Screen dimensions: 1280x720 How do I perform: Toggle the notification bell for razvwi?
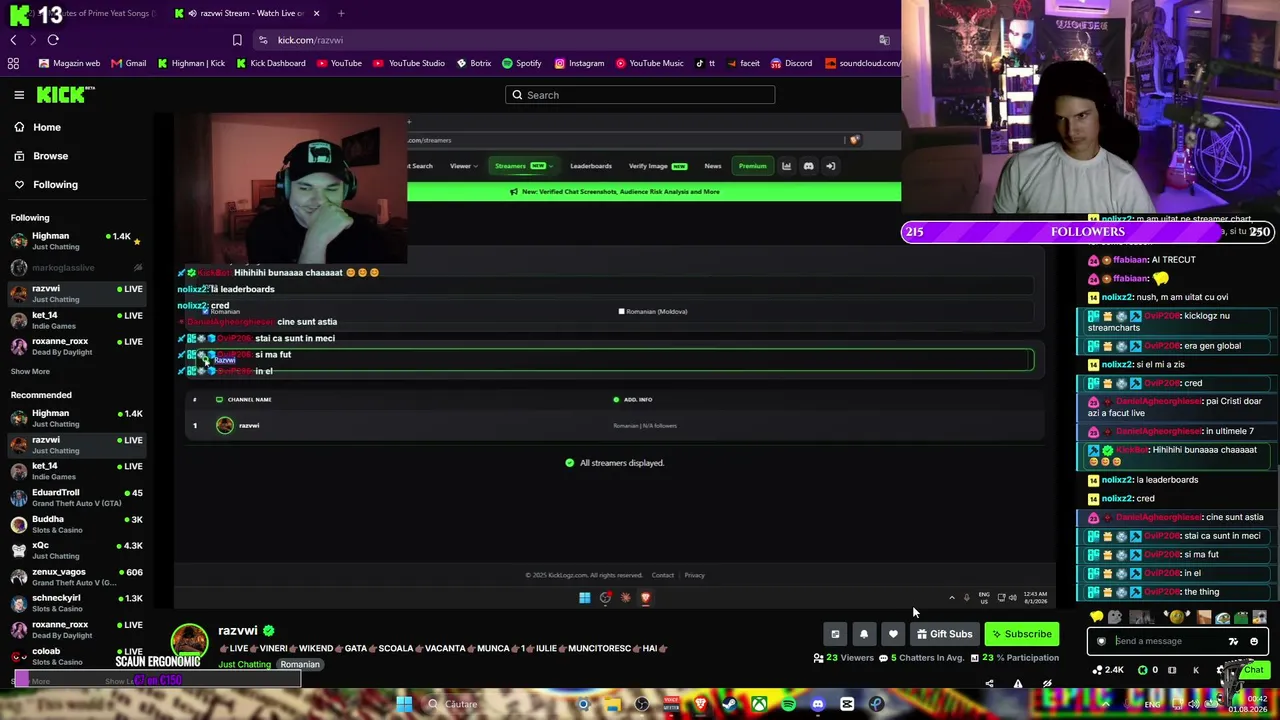coord(864,634)
